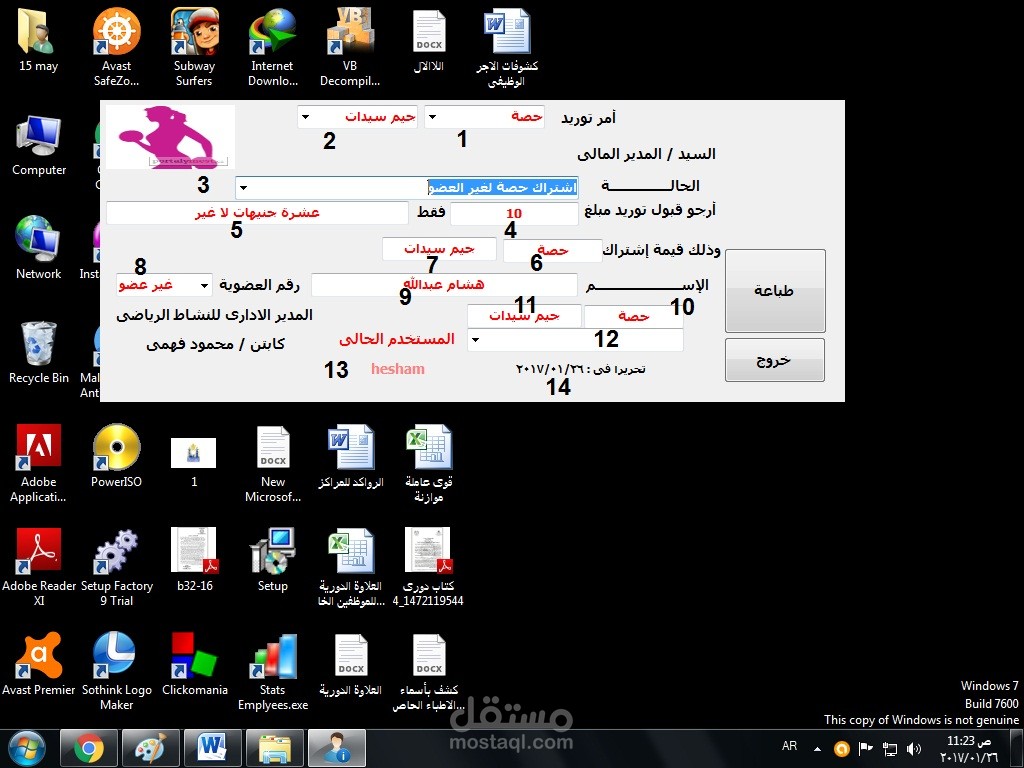The width and height of the screenshot is (1024, 768).
Task: Click the hesham username label
Action: (398, 369)
